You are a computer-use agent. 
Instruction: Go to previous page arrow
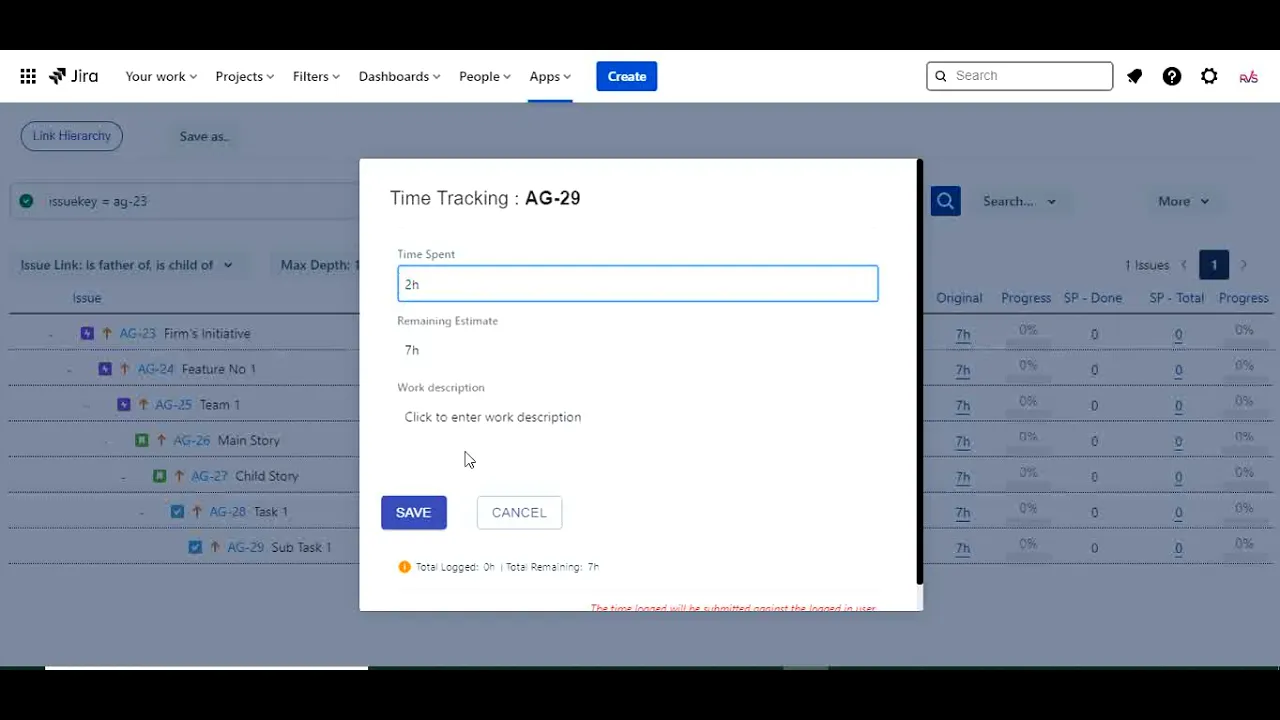click(x=1184, y=265)
